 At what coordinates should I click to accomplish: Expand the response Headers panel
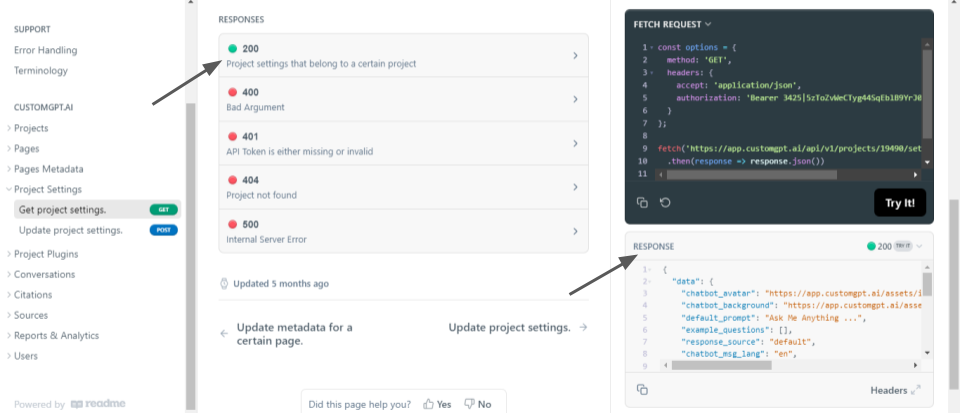[x=895, y=390]
